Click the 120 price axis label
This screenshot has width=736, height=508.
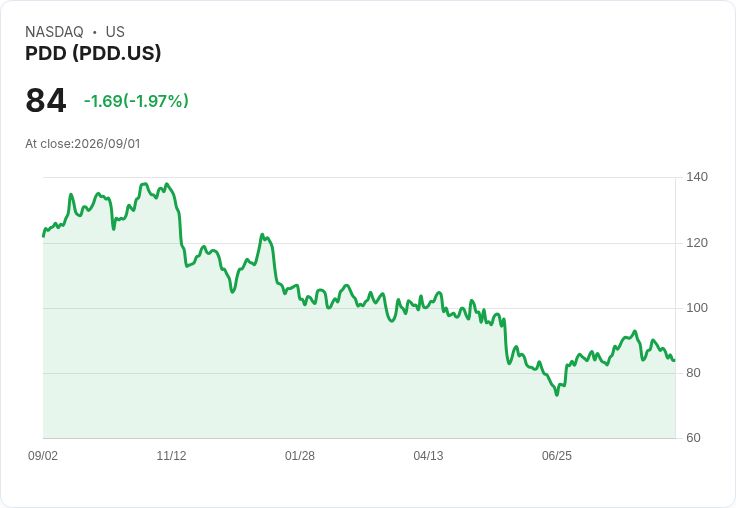click(x=697, y=243)
